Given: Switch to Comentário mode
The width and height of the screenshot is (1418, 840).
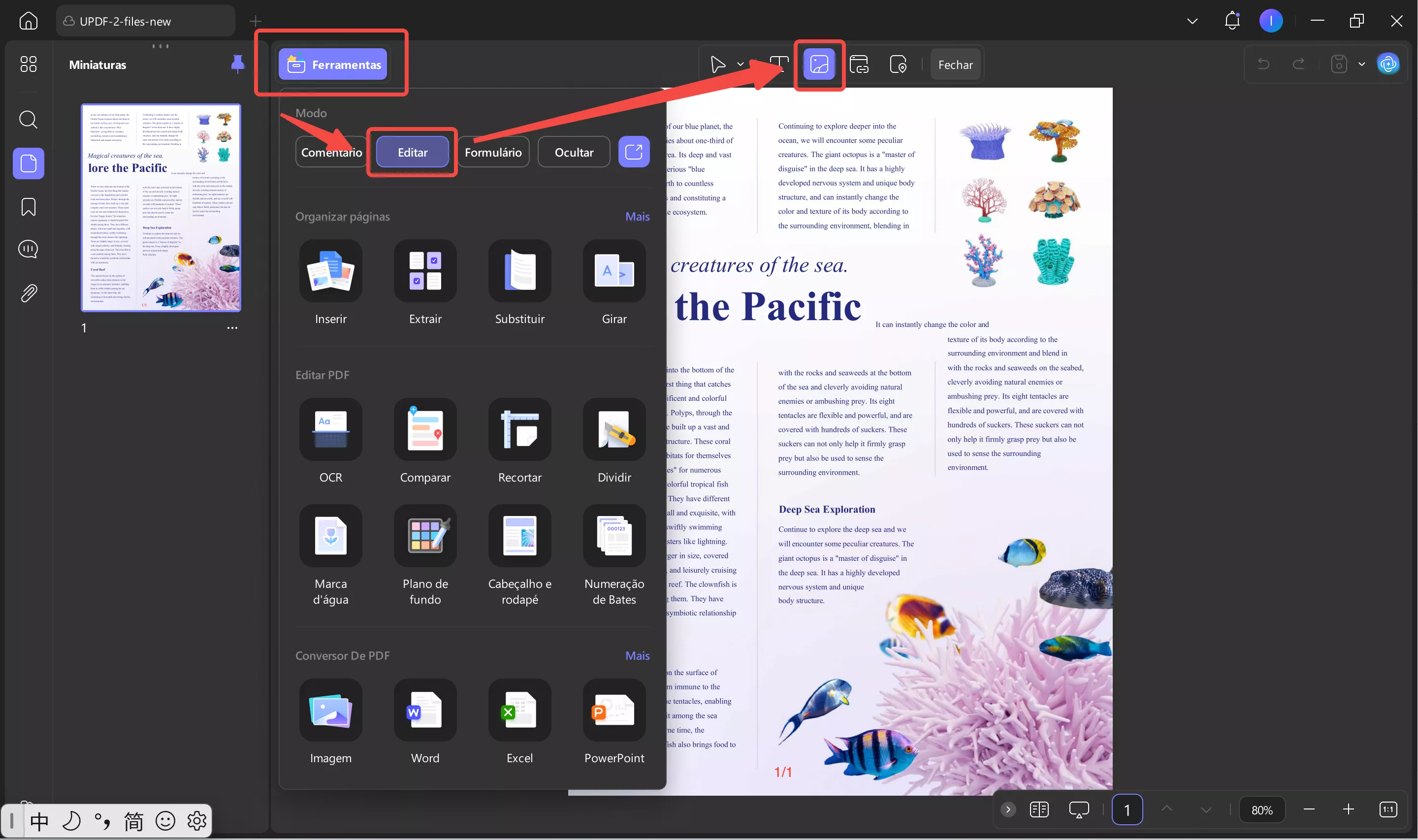Looking at the screenshot, I should point(331,152).
